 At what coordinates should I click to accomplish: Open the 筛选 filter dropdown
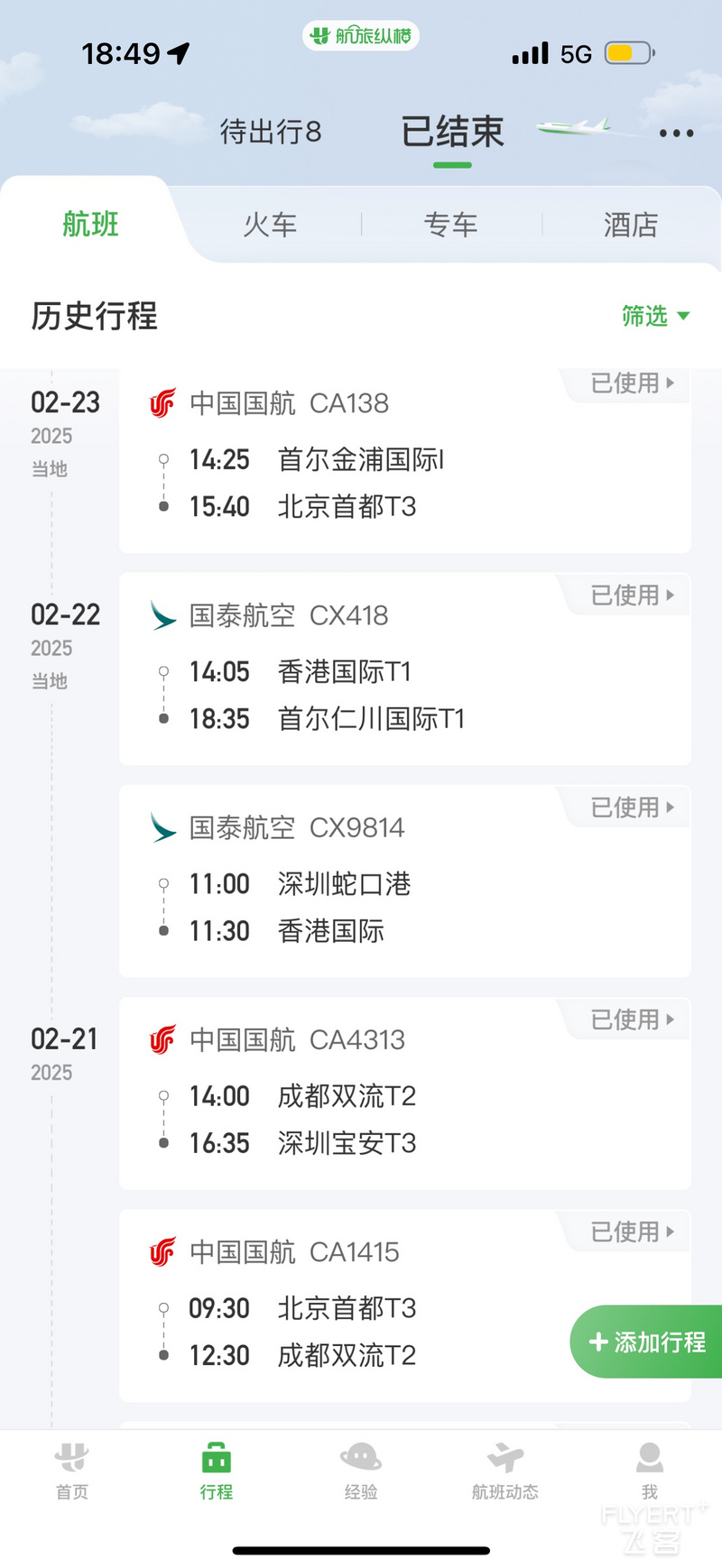pos(656,316)
